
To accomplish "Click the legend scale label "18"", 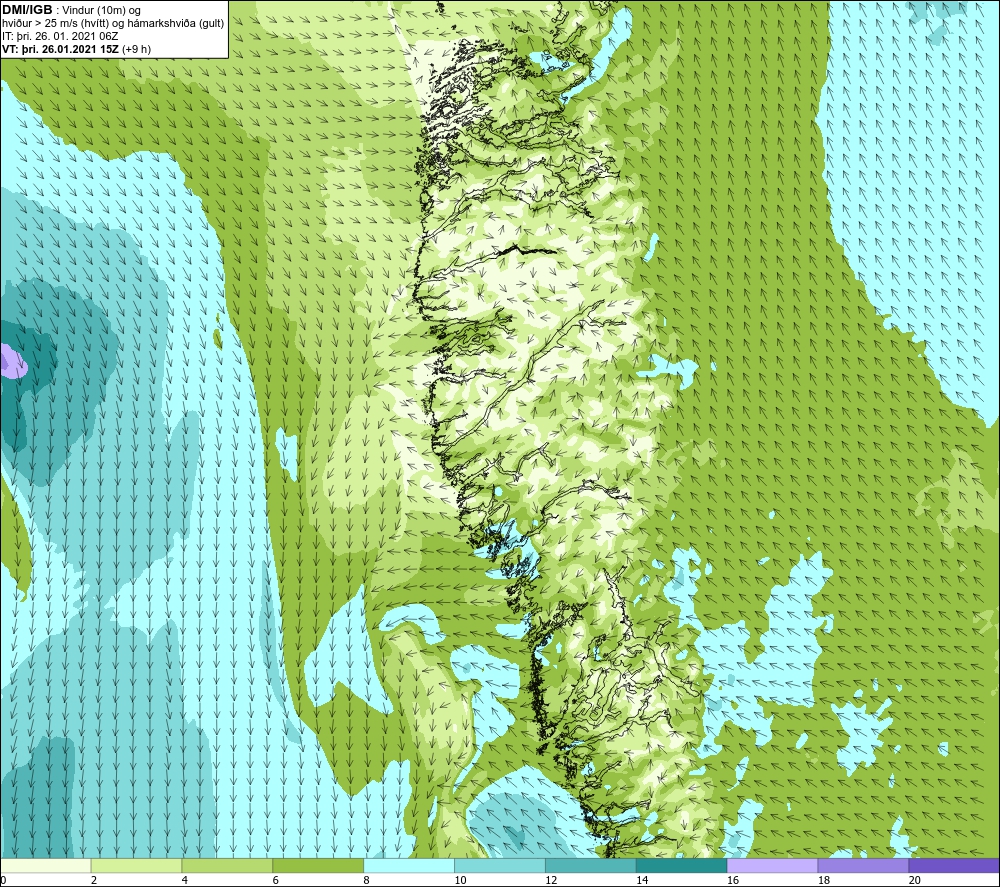I will [823, 881].
